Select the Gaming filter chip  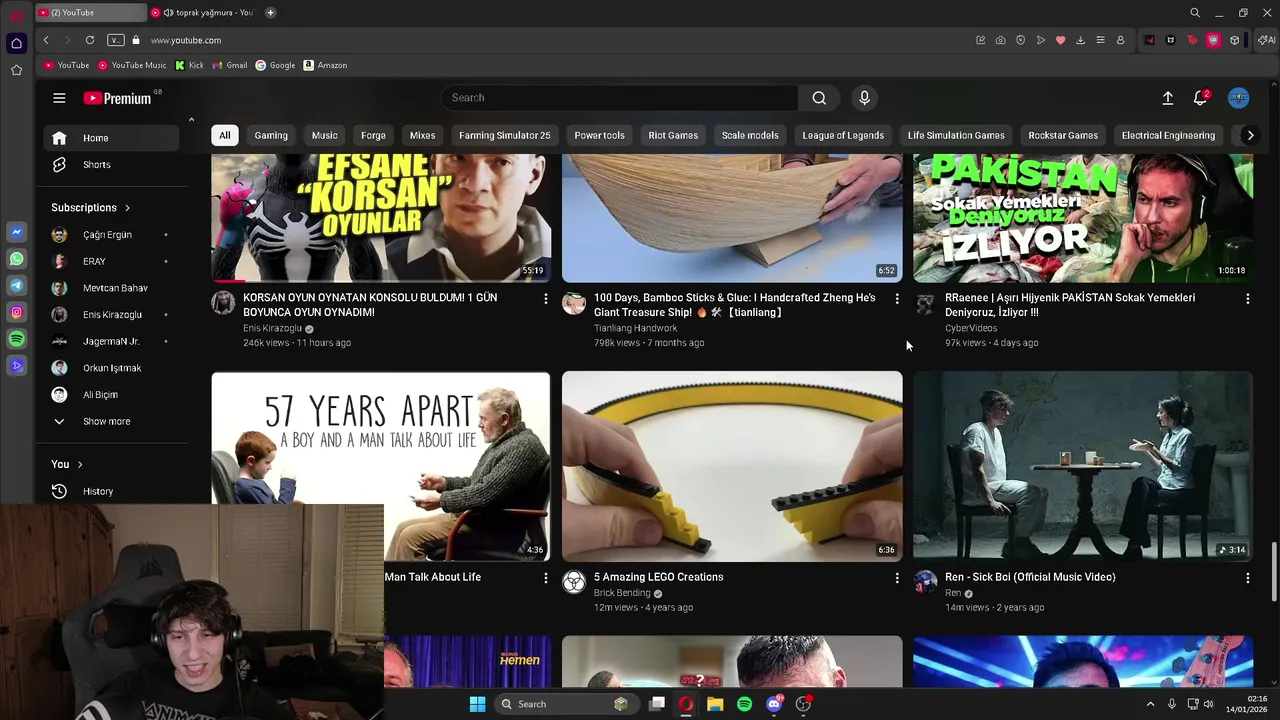click(x=271, y=135)
